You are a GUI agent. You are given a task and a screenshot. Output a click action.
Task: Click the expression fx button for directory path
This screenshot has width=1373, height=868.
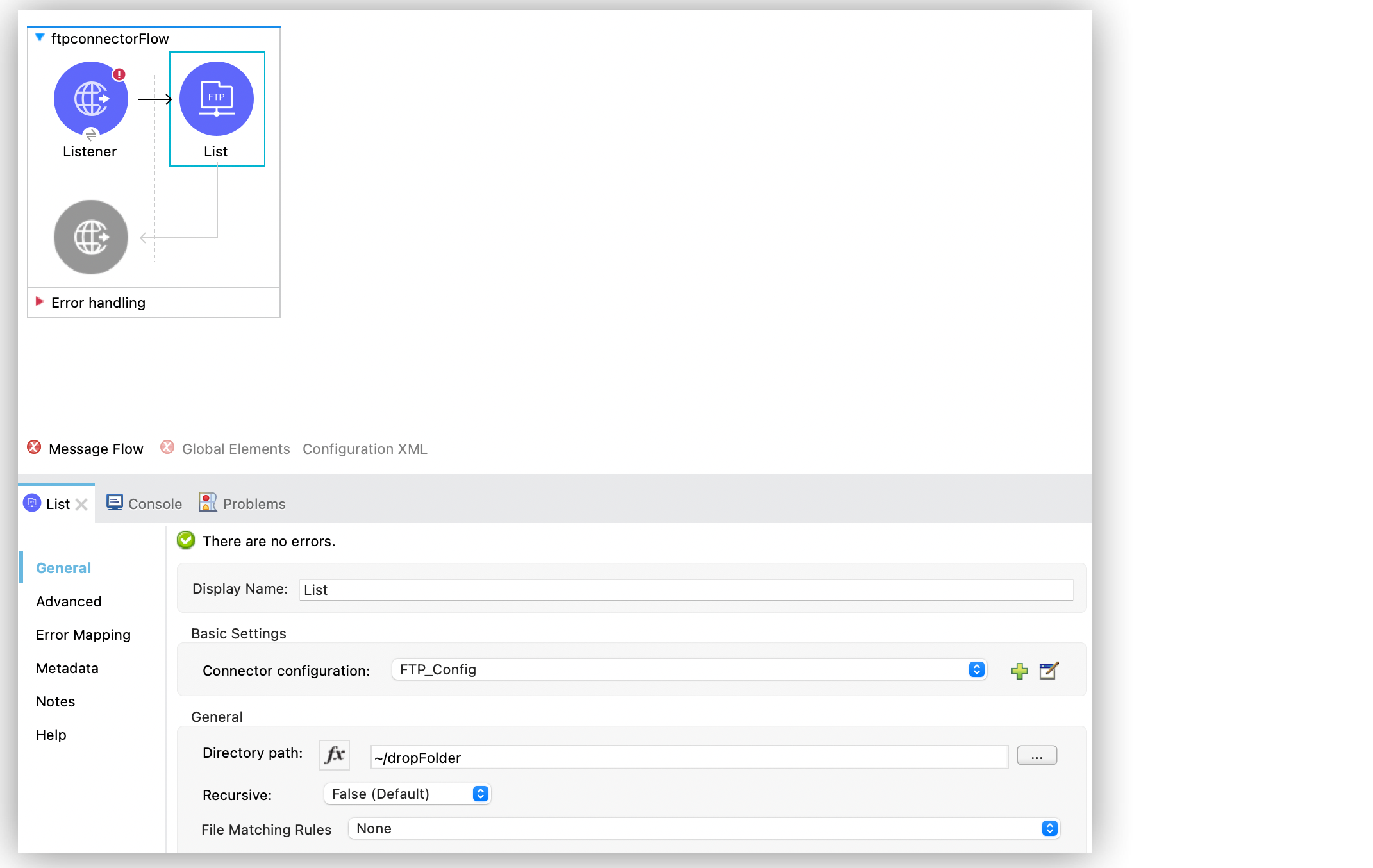coord(335,754)
